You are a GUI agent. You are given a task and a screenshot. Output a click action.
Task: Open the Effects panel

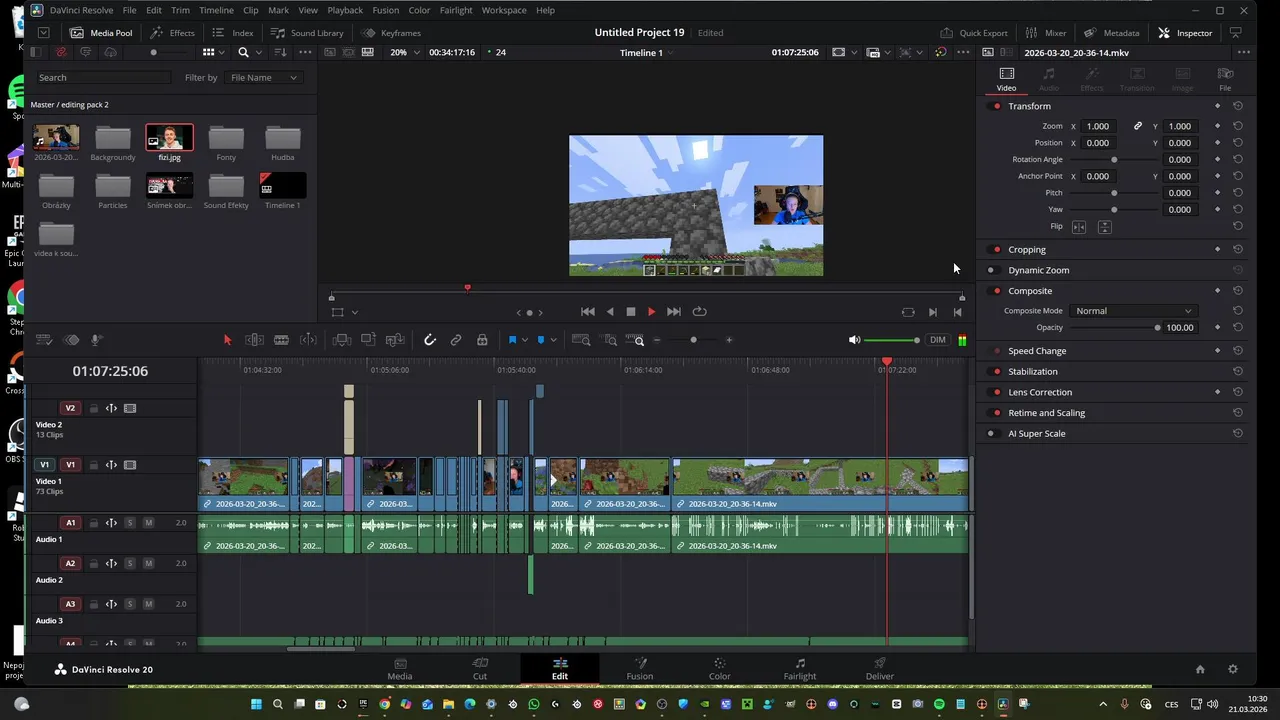(x=172, y=33)
